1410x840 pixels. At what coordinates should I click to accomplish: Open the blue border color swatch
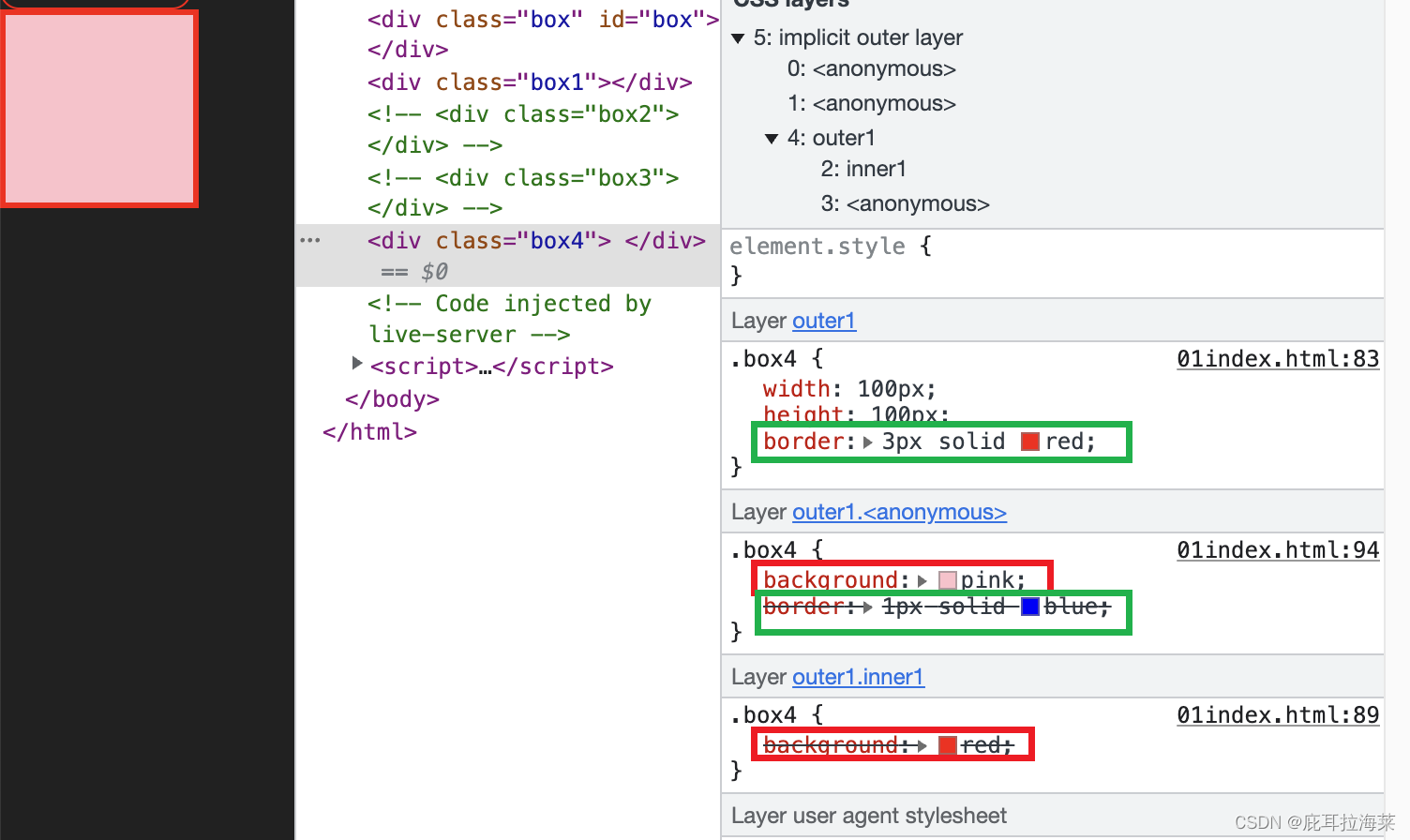(1030, 607)
